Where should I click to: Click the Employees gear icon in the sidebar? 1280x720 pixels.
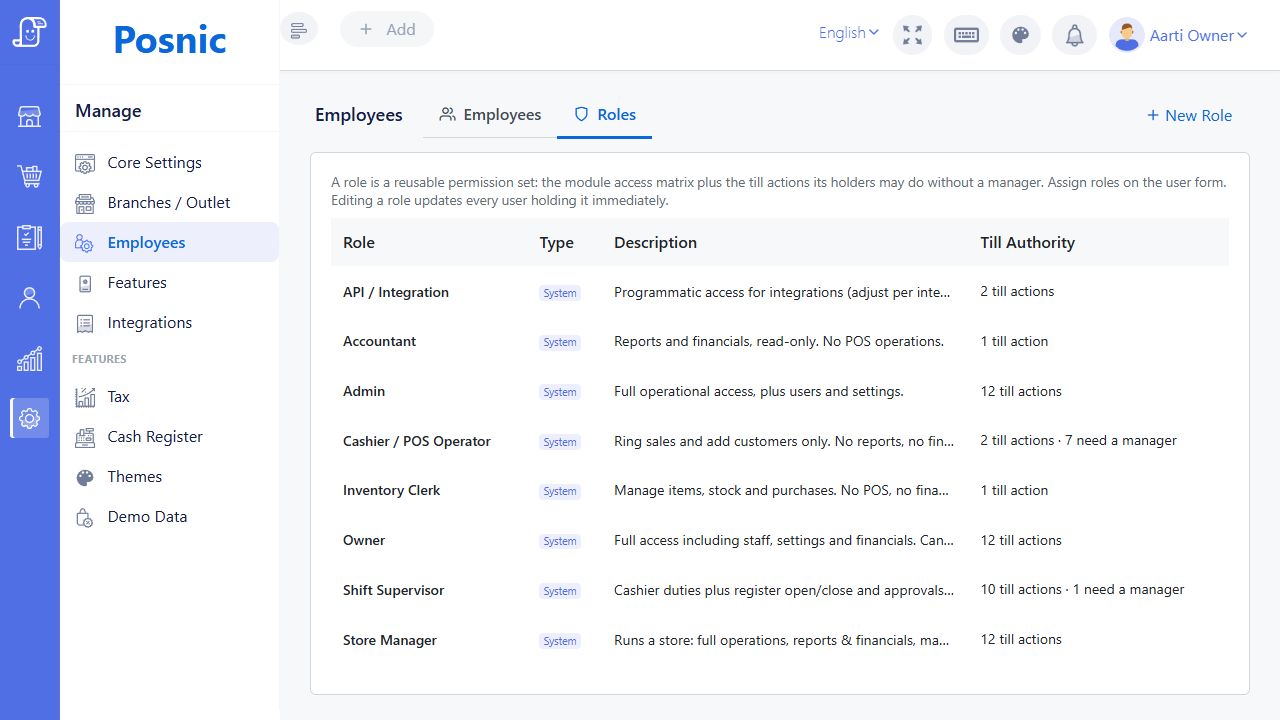(85, 243)
